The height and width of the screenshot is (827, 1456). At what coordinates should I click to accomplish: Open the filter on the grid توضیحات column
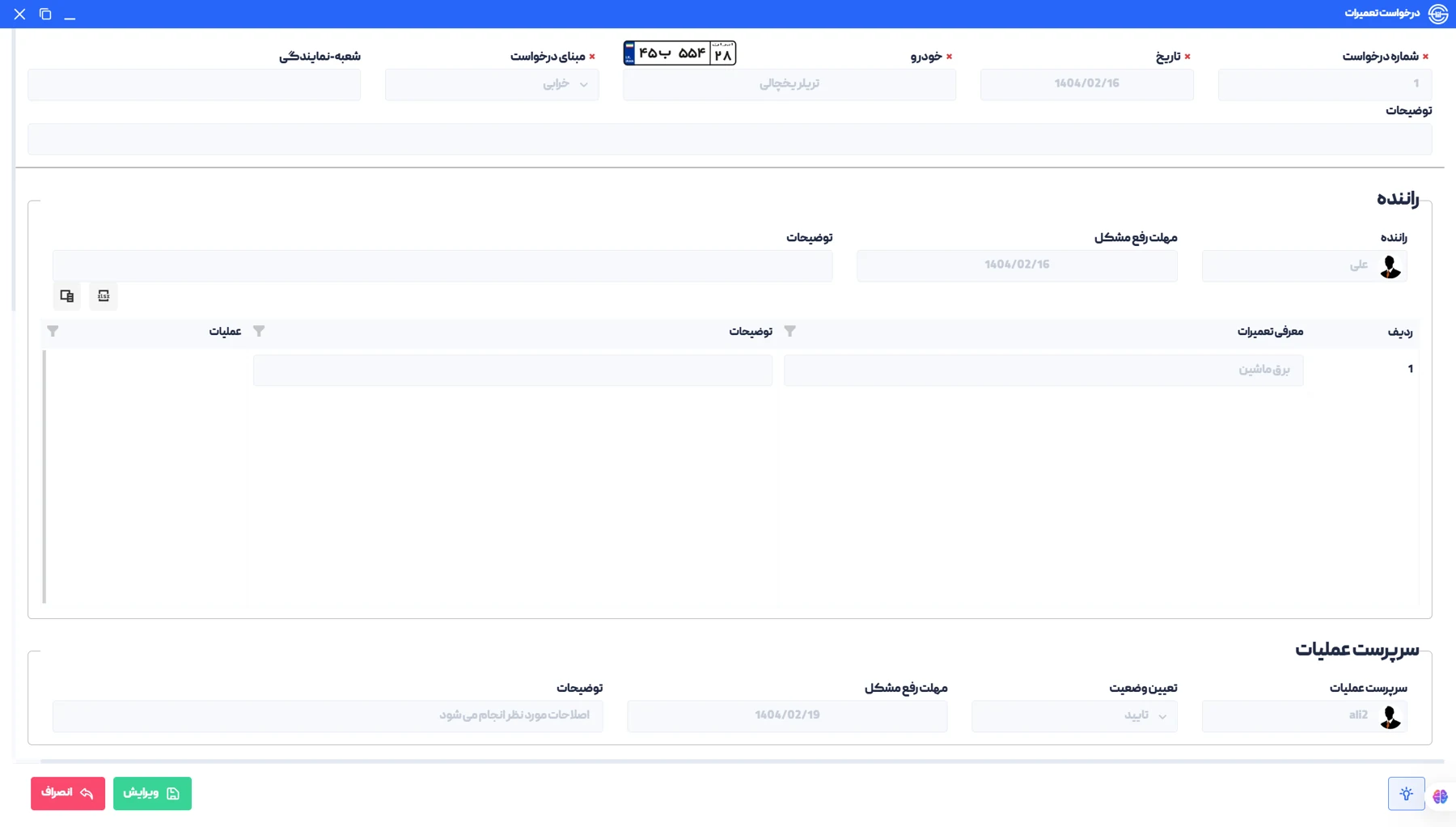pos(259,331)
